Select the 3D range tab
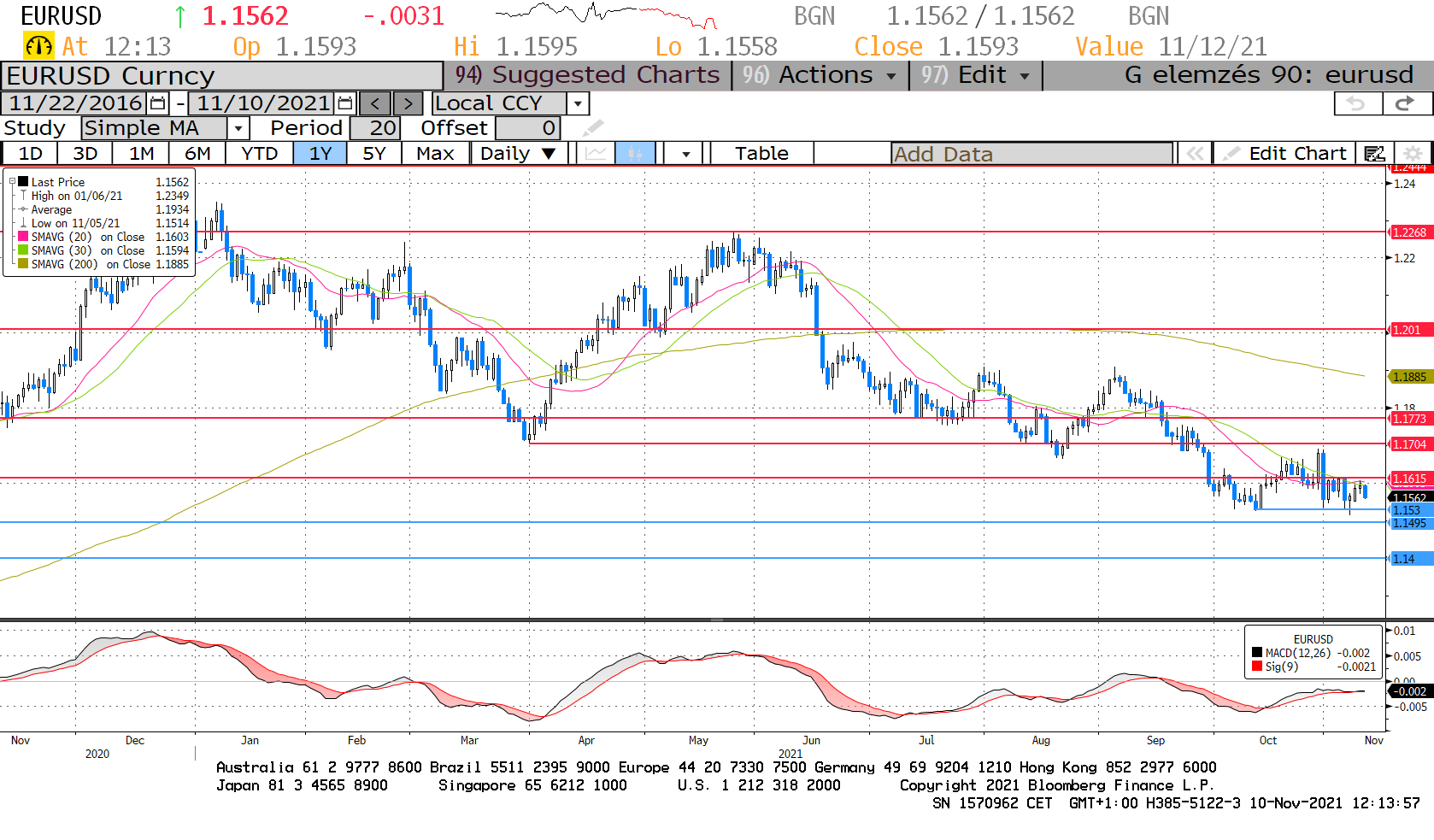The width and height of the screenshot is (1434, 840). pos(85,154)
